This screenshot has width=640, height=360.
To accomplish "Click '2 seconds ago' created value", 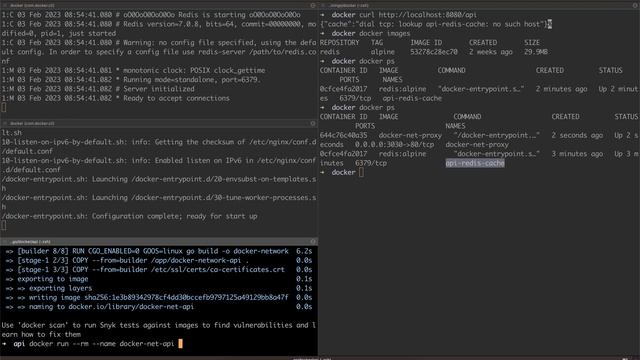I will pyautogui.click(x=577, y=135).
